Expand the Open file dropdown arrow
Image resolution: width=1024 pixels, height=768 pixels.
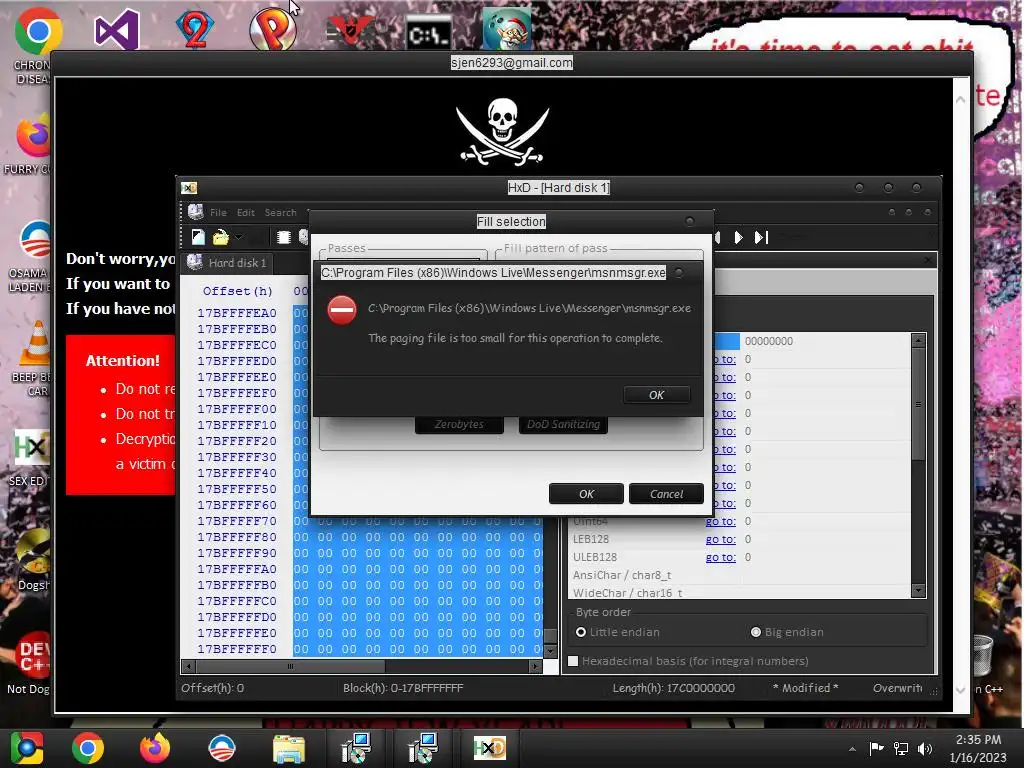239,237
